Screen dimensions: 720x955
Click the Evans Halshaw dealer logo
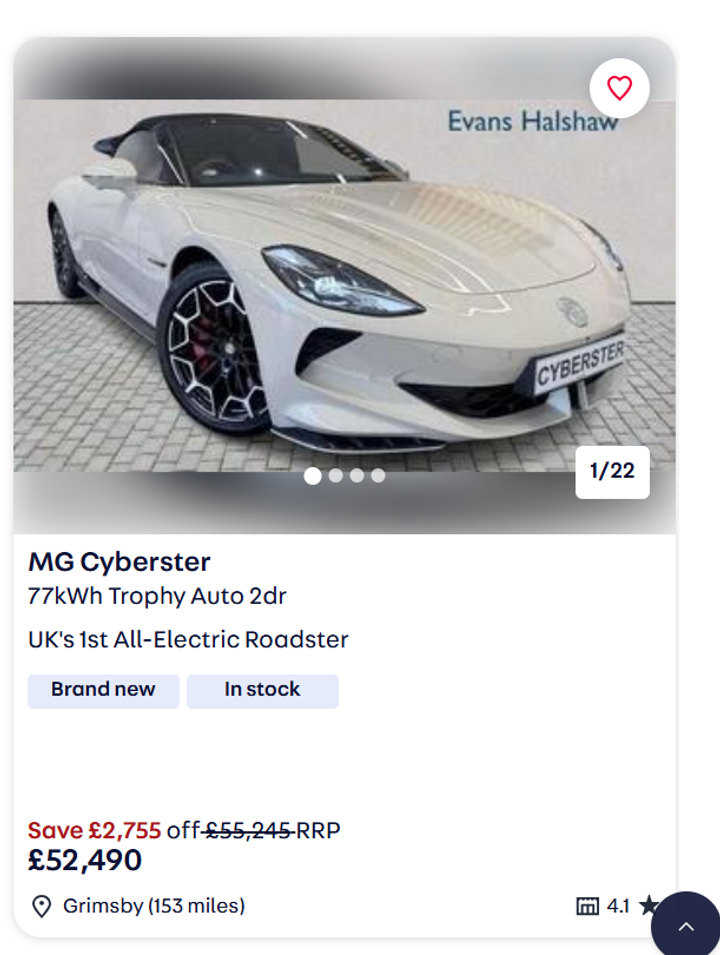(533, 121)
